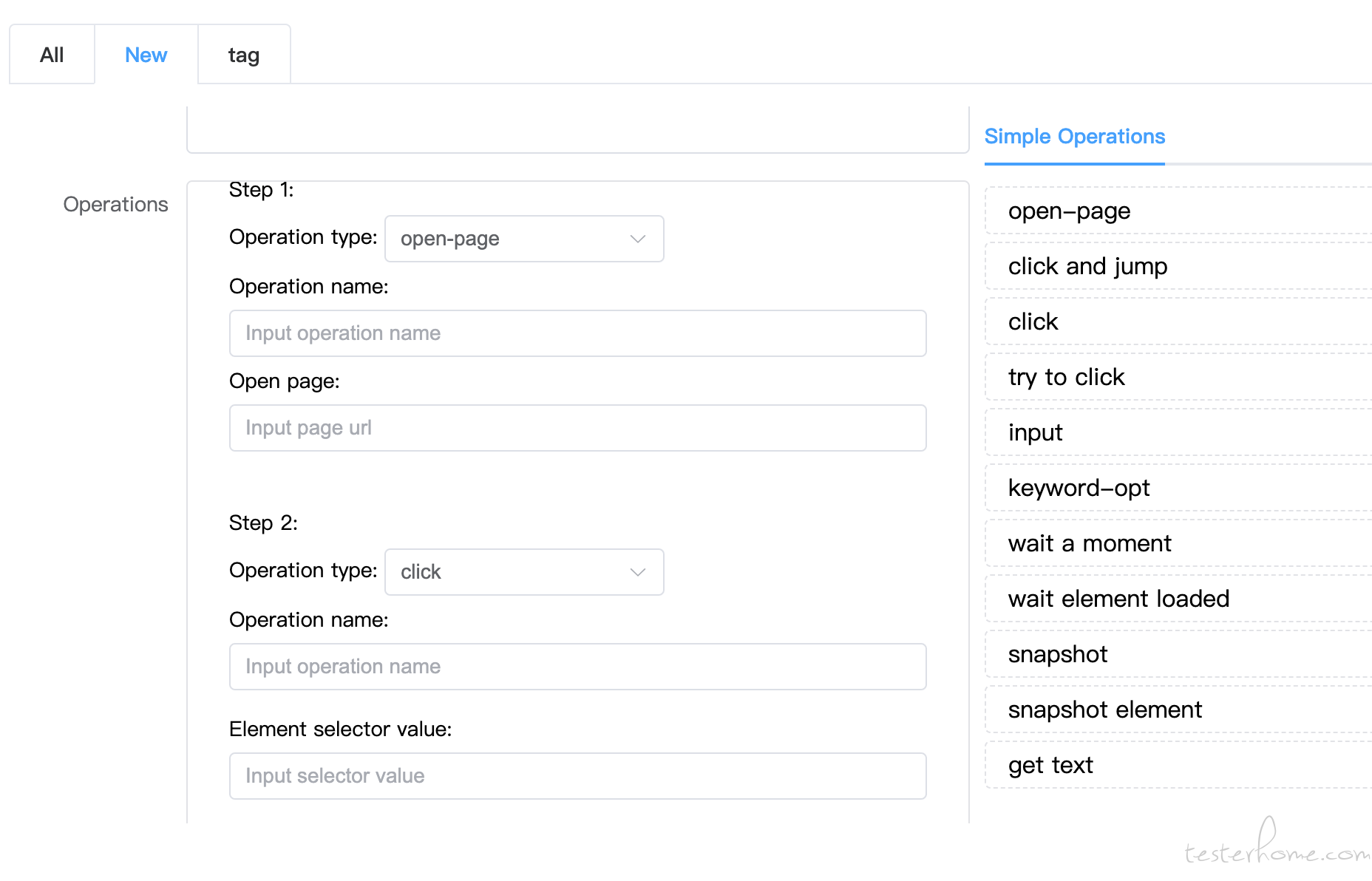
Task: Select wait element loaded operation
Action: tap(1179, 599)
